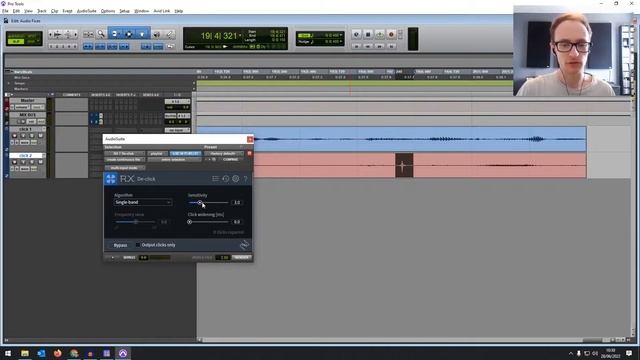Image resolution: width=640 pixels, height=360 pixels.
Task: Click the blue USE IN PLAYLIST button
Action: pyautogui.click(x=185, y=153)
